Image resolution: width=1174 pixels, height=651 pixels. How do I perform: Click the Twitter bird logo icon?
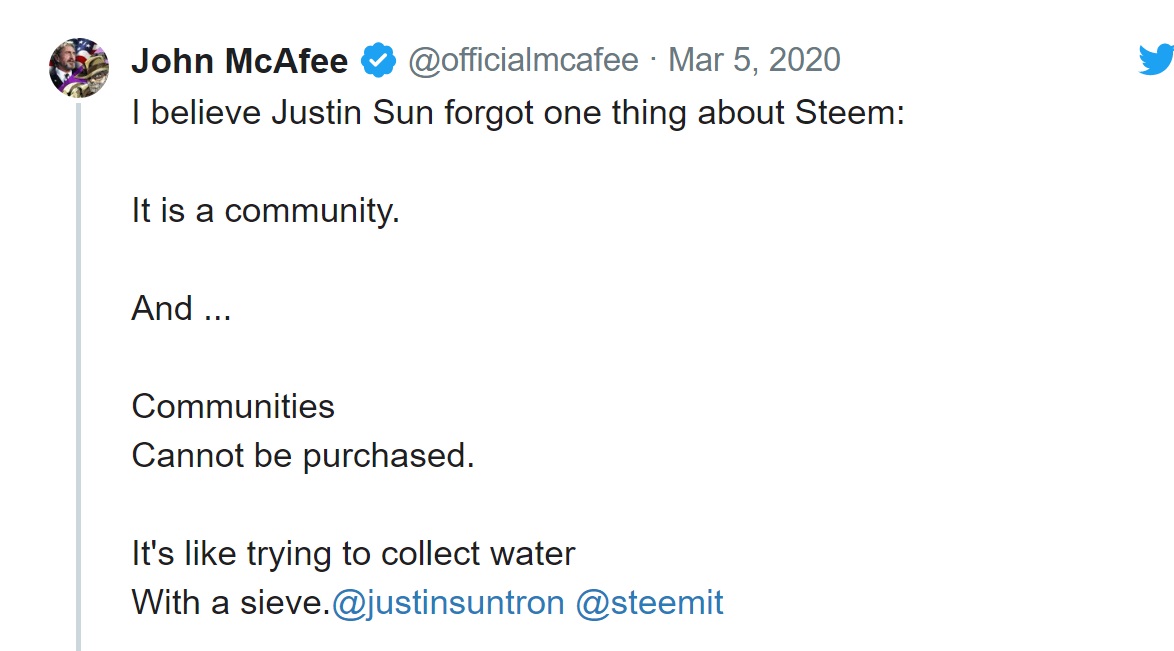coord(1155,60)
